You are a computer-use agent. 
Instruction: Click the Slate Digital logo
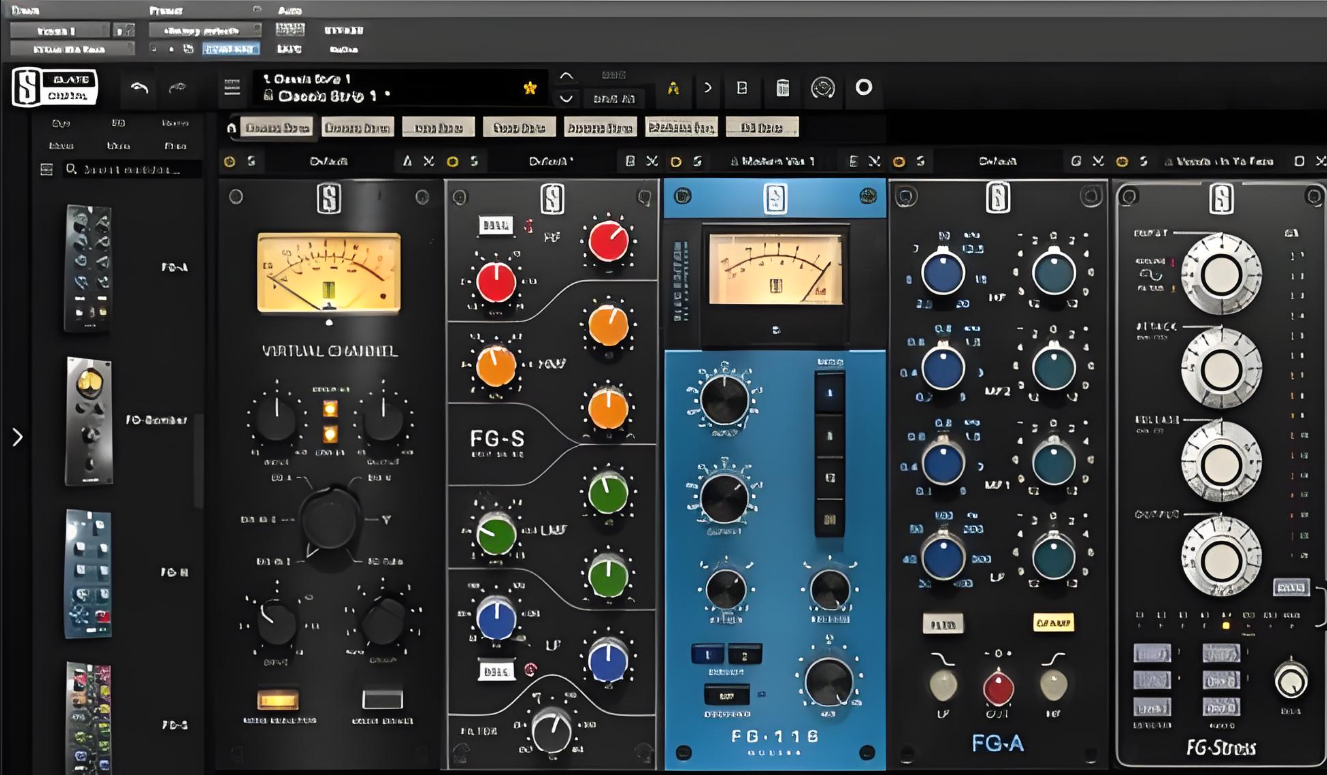54,88
